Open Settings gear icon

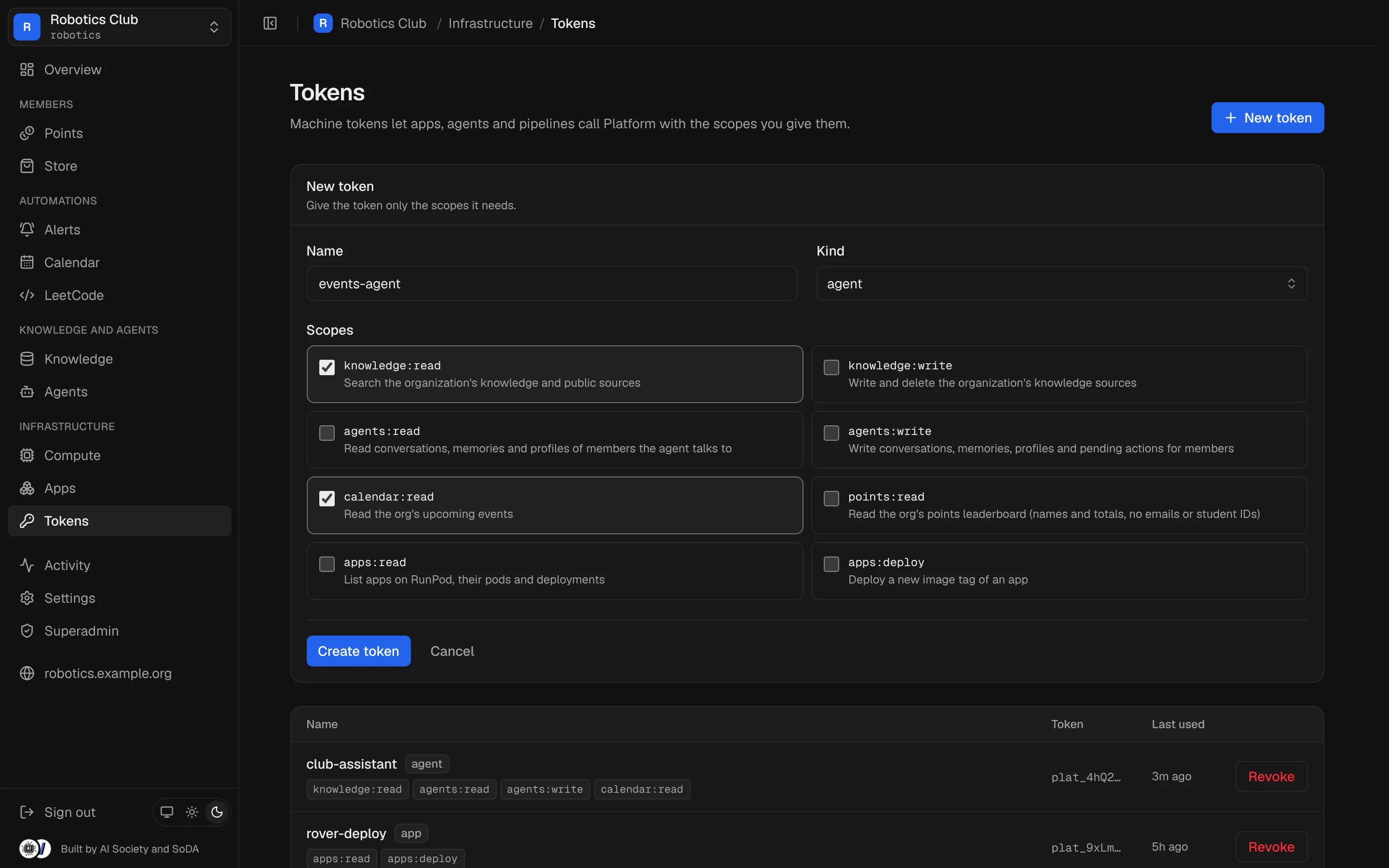point(27,597)
